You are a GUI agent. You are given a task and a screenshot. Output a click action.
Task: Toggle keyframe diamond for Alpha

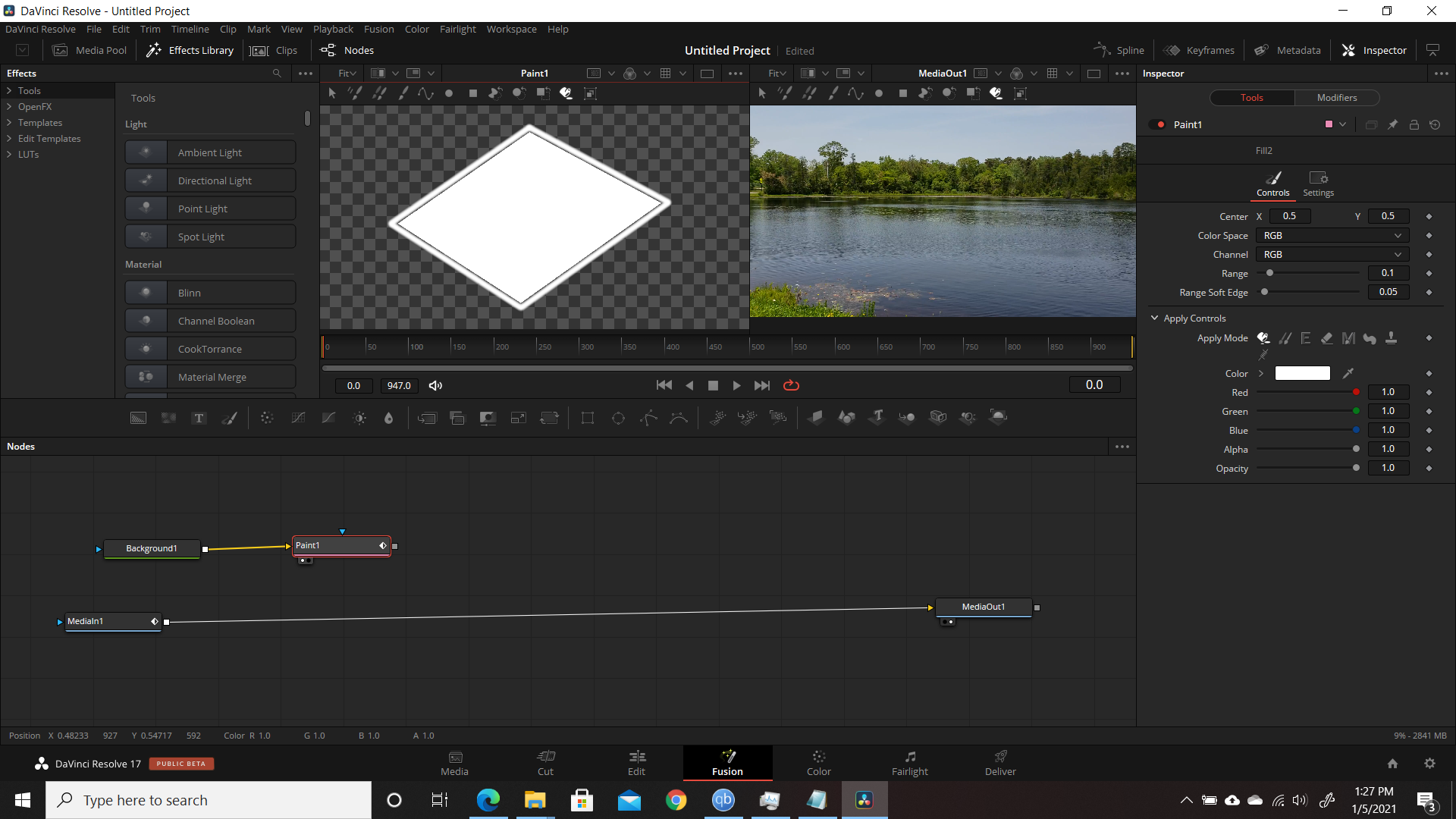click(1429, 450)
